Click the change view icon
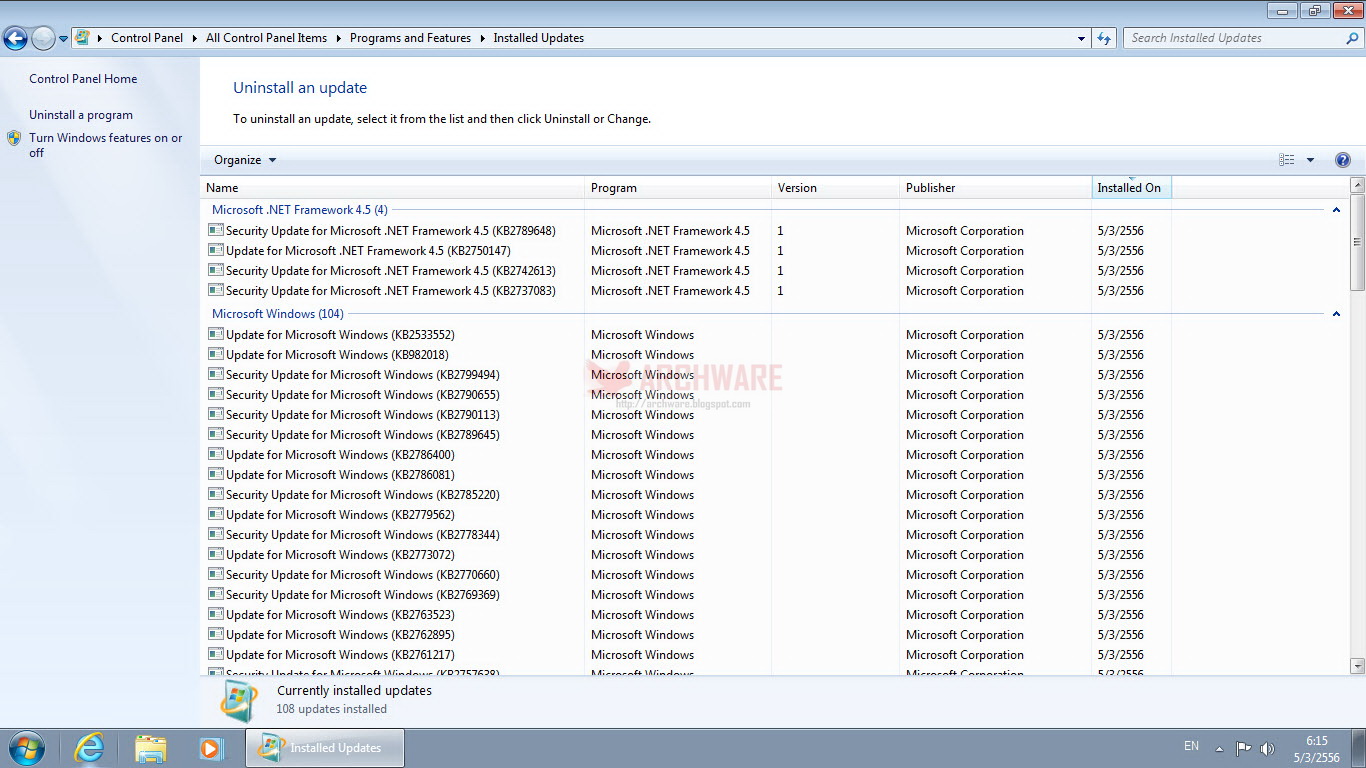 [1287, 160]
